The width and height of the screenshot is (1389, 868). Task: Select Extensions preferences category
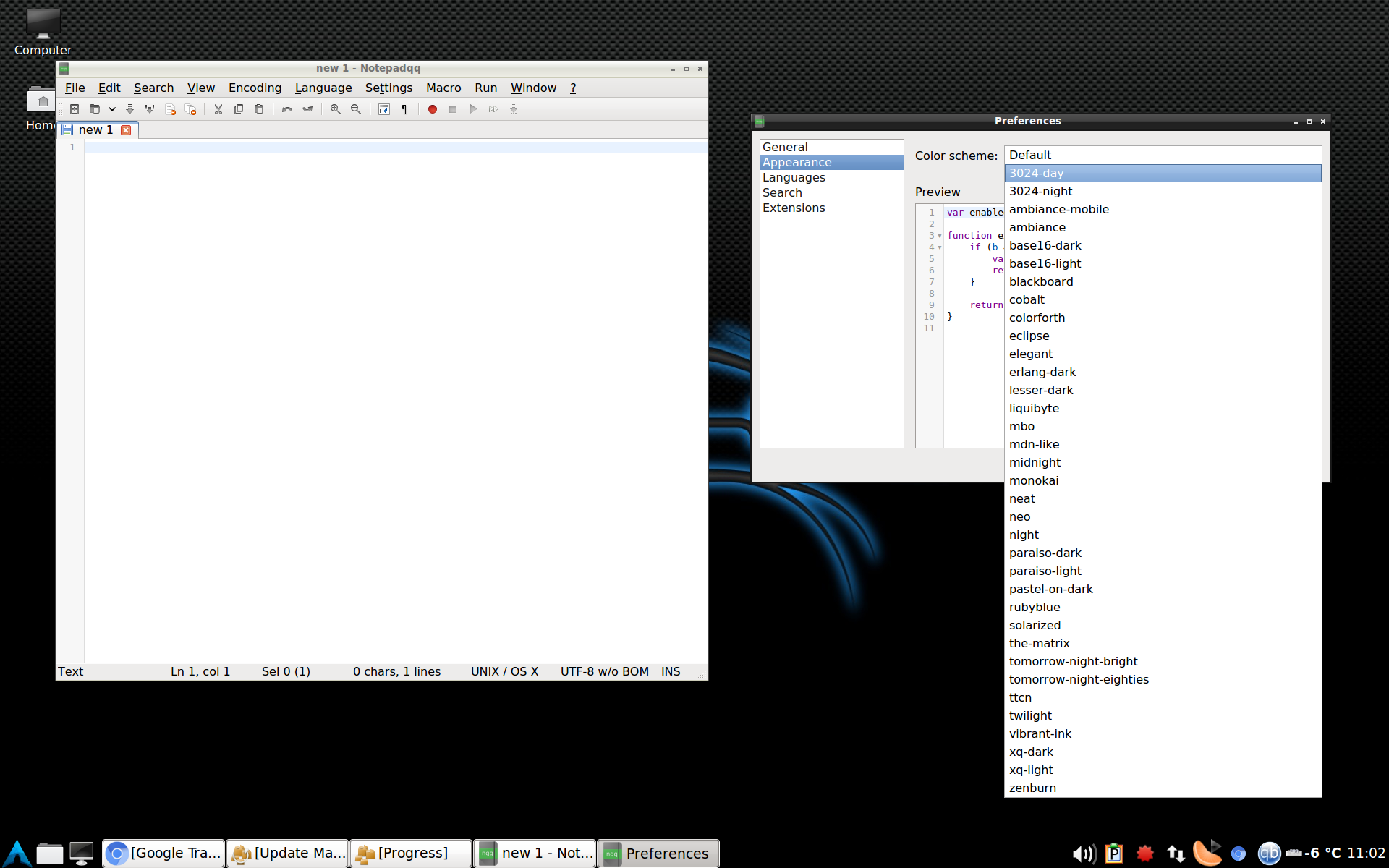pyautogui.click(x=794, y=208)
